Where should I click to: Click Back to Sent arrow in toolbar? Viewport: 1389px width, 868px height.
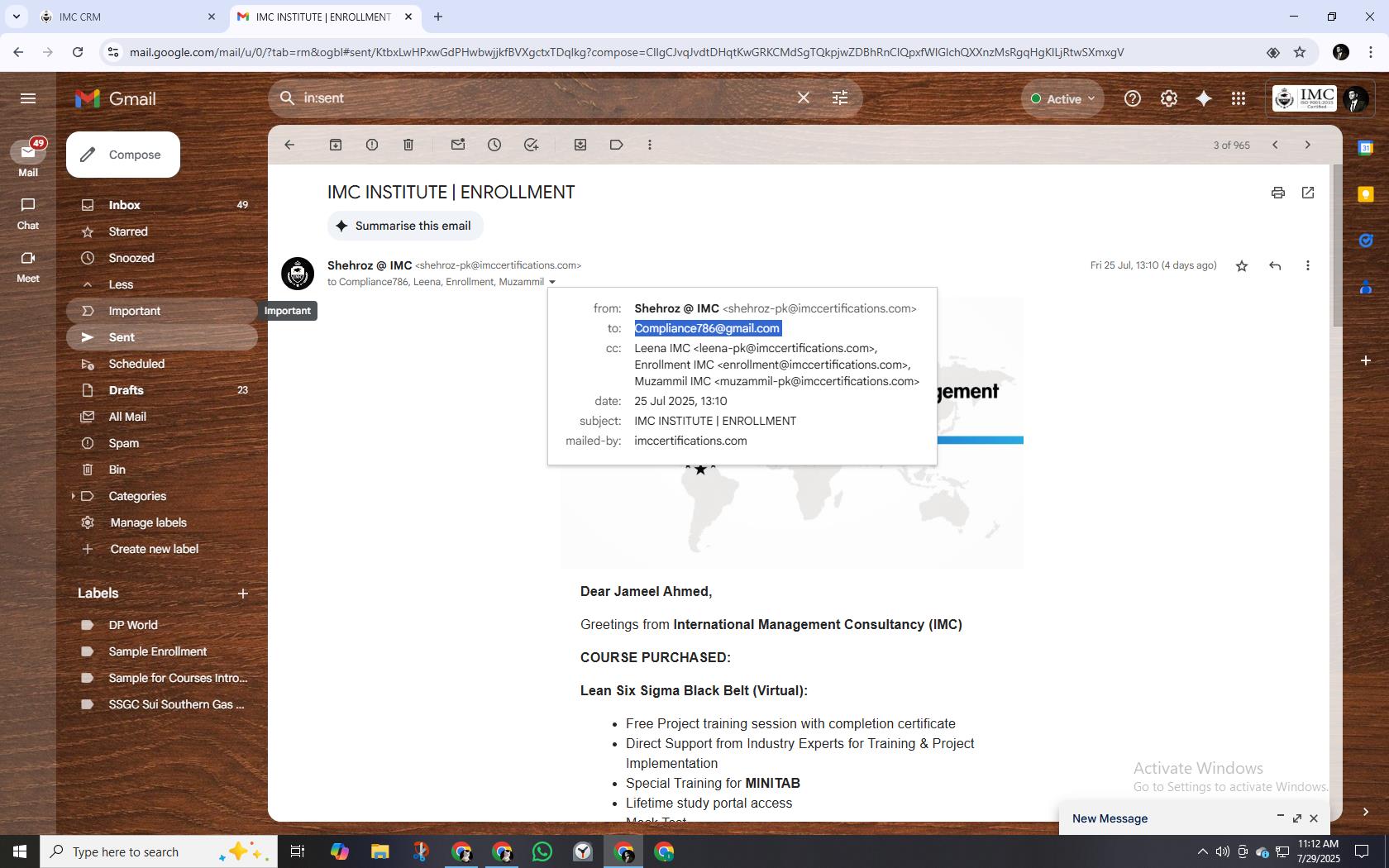pos(289,145)
